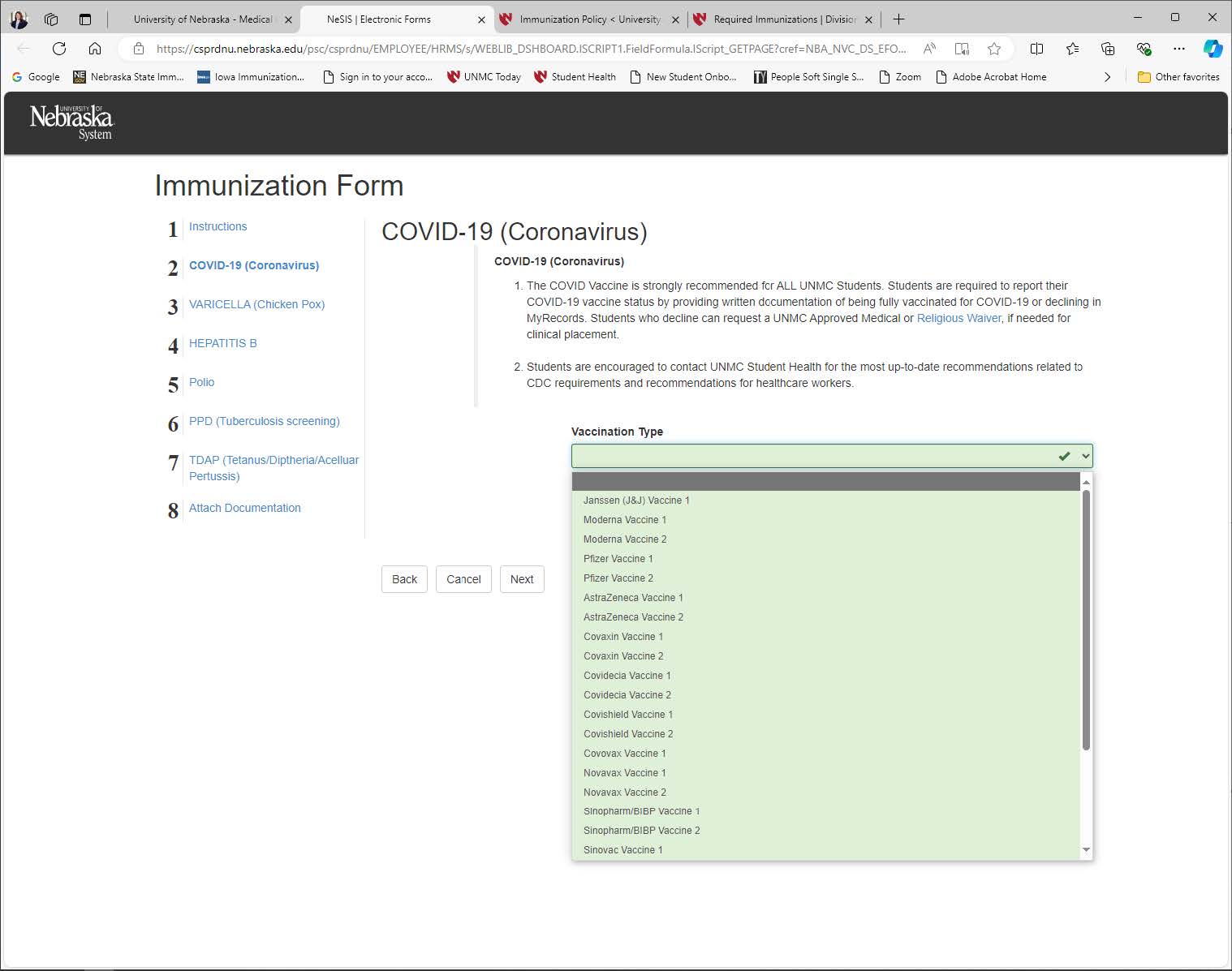Open the "Religious Waiver" link
This screenshot has width=1232, height=971.
(x=958, y=318)
